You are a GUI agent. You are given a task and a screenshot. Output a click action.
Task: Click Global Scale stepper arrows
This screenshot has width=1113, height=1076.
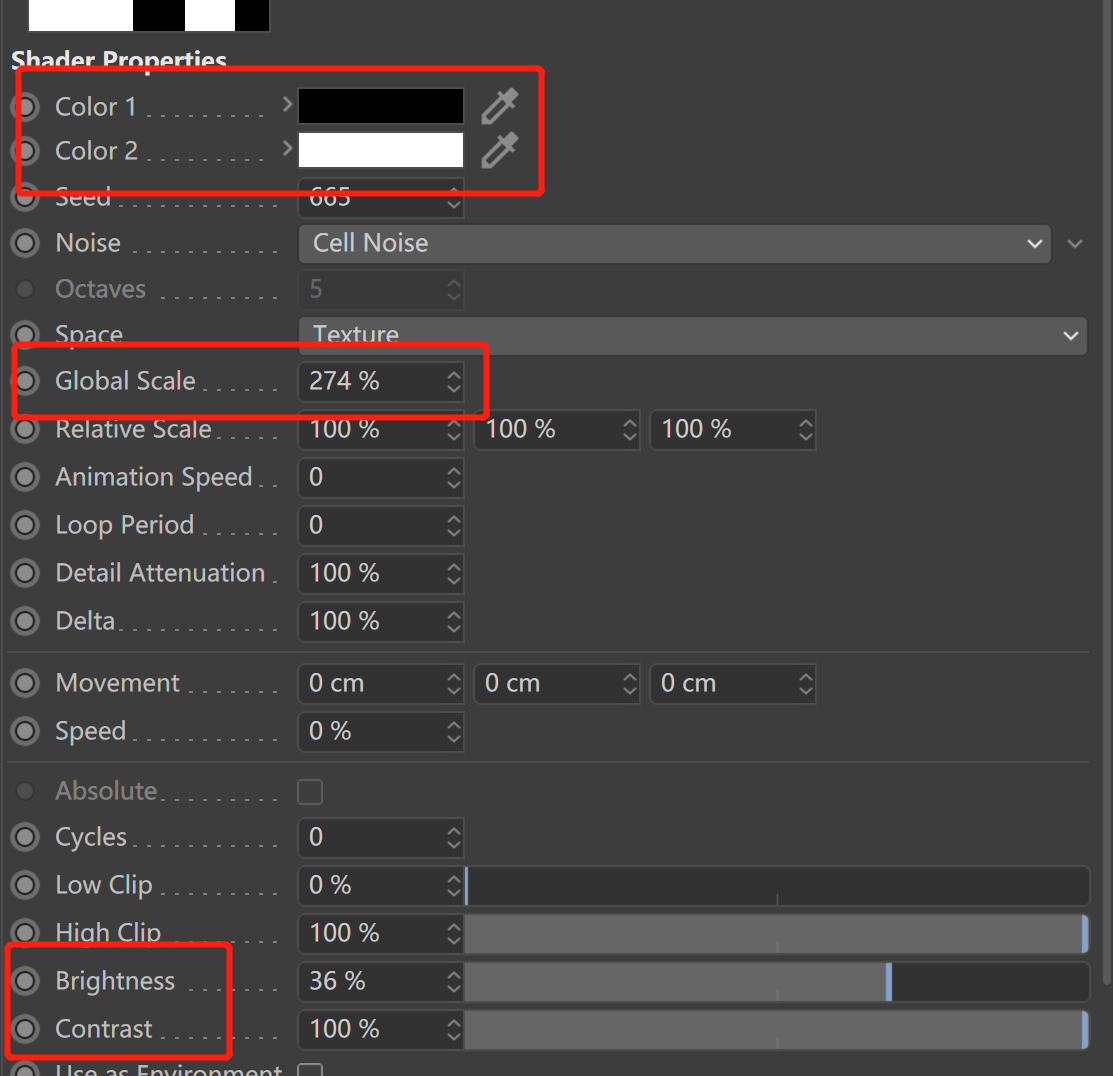pos(454,382)
